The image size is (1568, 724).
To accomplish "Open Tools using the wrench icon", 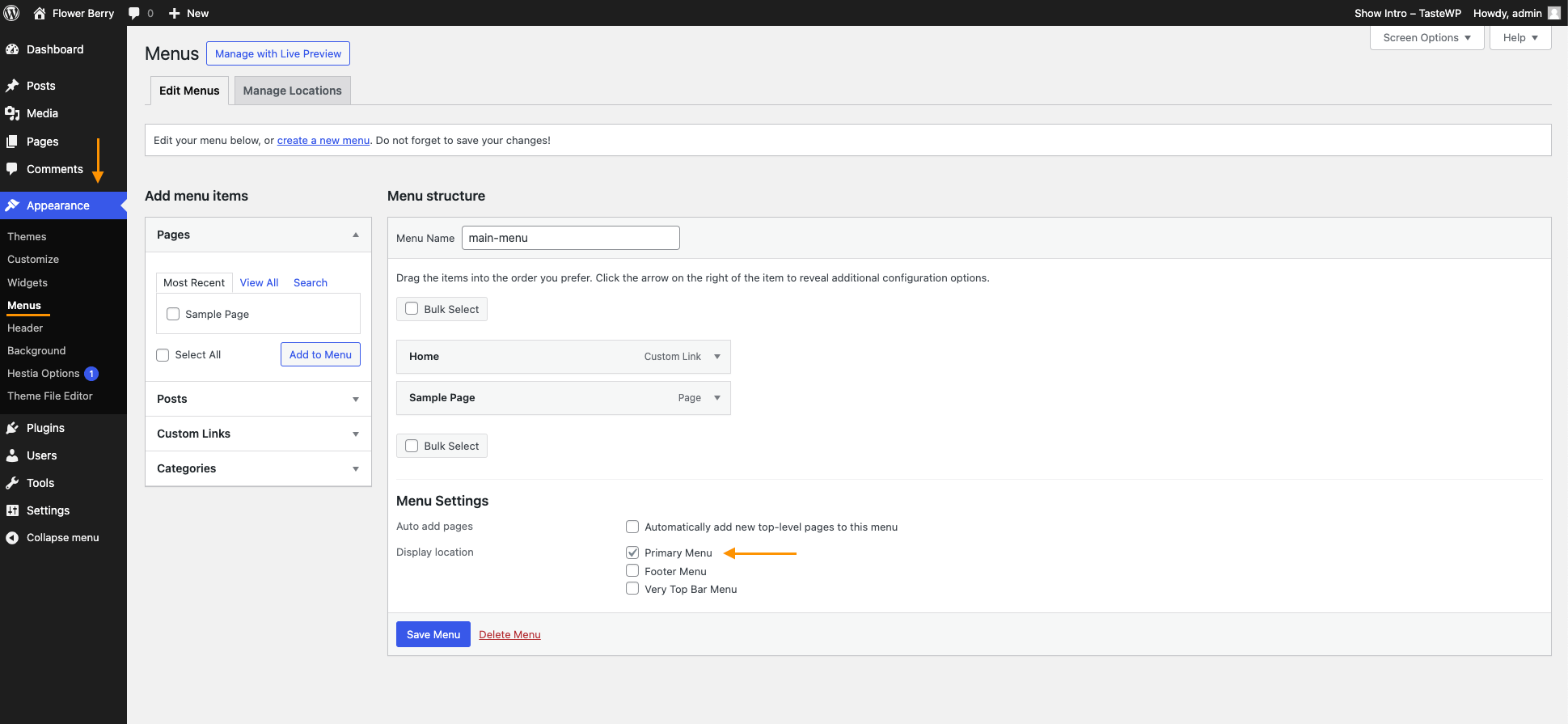I will (x=12, y=483).
